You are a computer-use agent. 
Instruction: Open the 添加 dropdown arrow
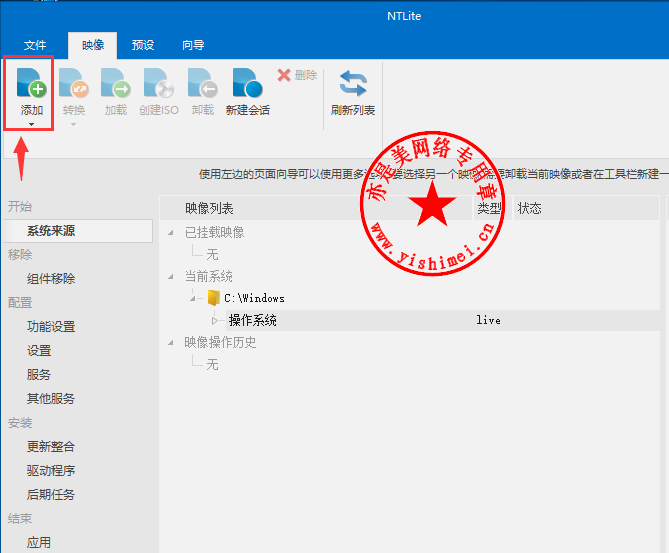(x=31, y=125)
